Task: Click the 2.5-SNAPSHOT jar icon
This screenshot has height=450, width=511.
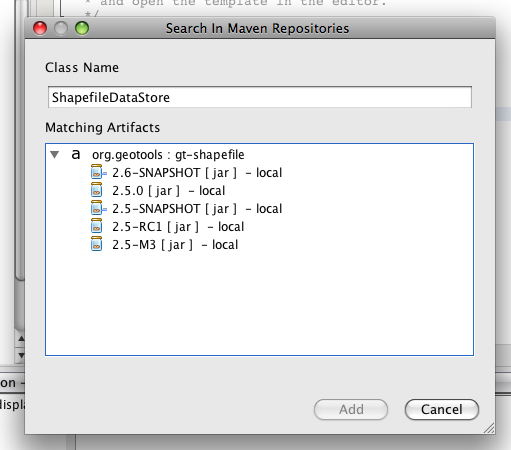Action: coord(97,208)
